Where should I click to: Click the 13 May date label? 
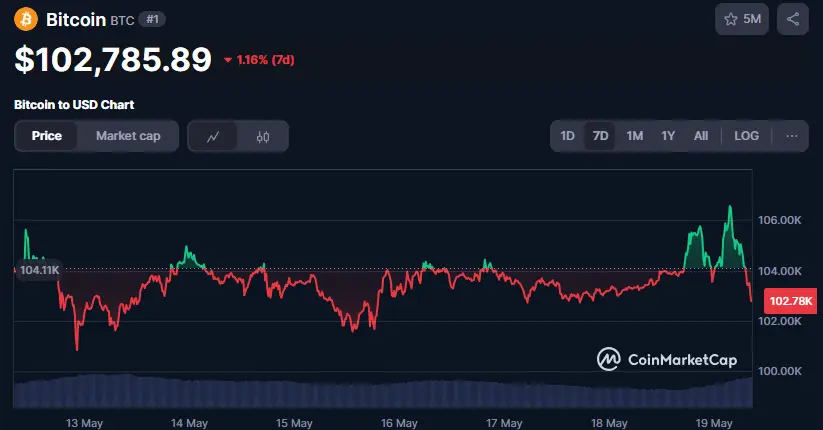(84, 423)
